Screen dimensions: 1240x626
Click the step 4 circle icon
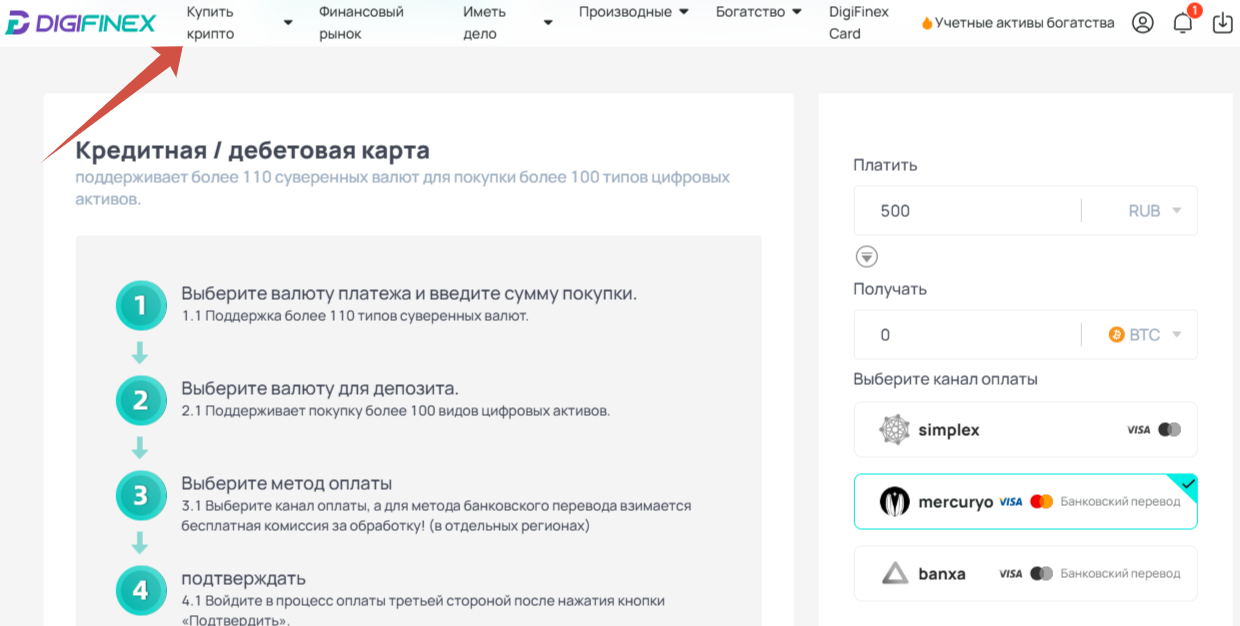point(140,591)
